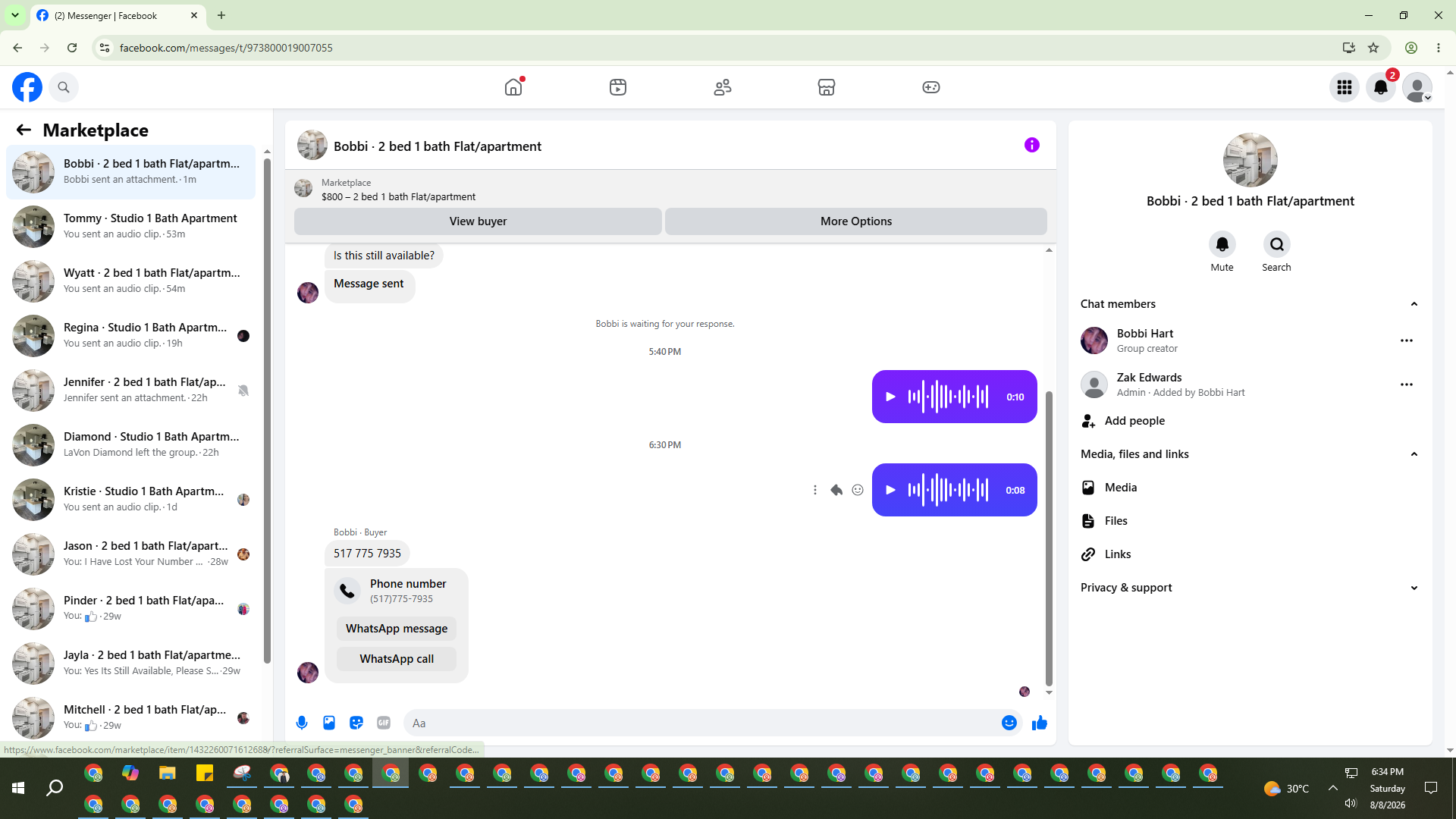
Task: Open Jason · 2 bed 1 bath chat
Action: click(x=131, y=554)
